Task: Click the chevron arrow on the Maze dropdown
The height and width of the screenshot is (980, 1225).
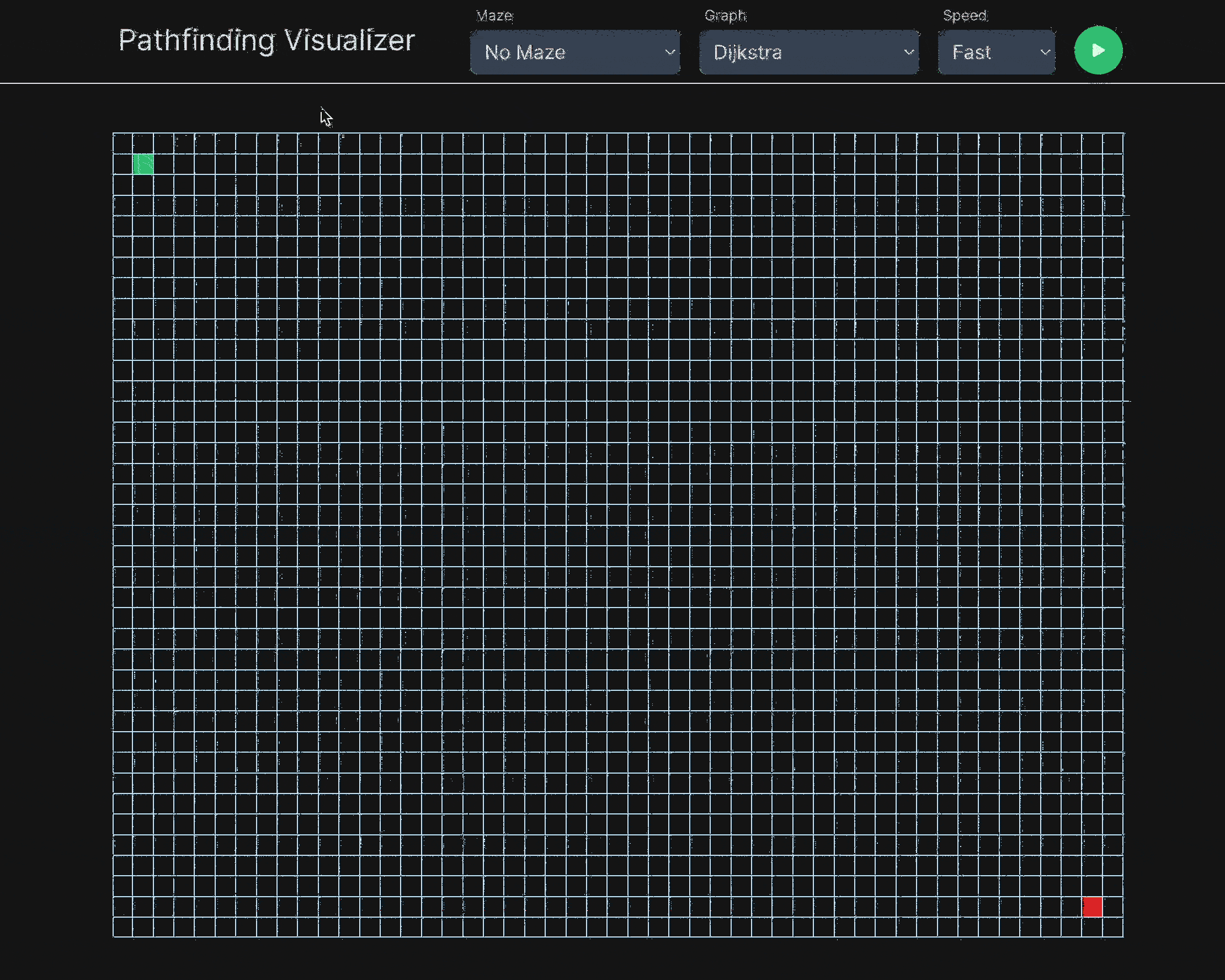Action: [670, 52]
